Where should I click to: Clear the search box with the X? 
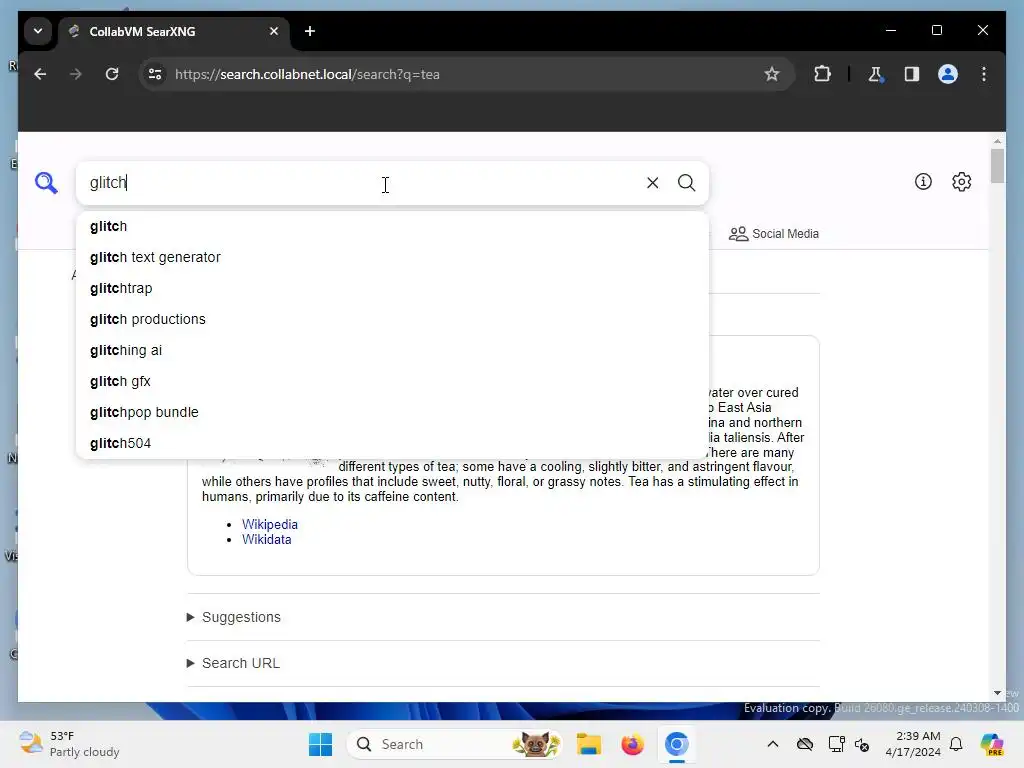pos(652,183)
